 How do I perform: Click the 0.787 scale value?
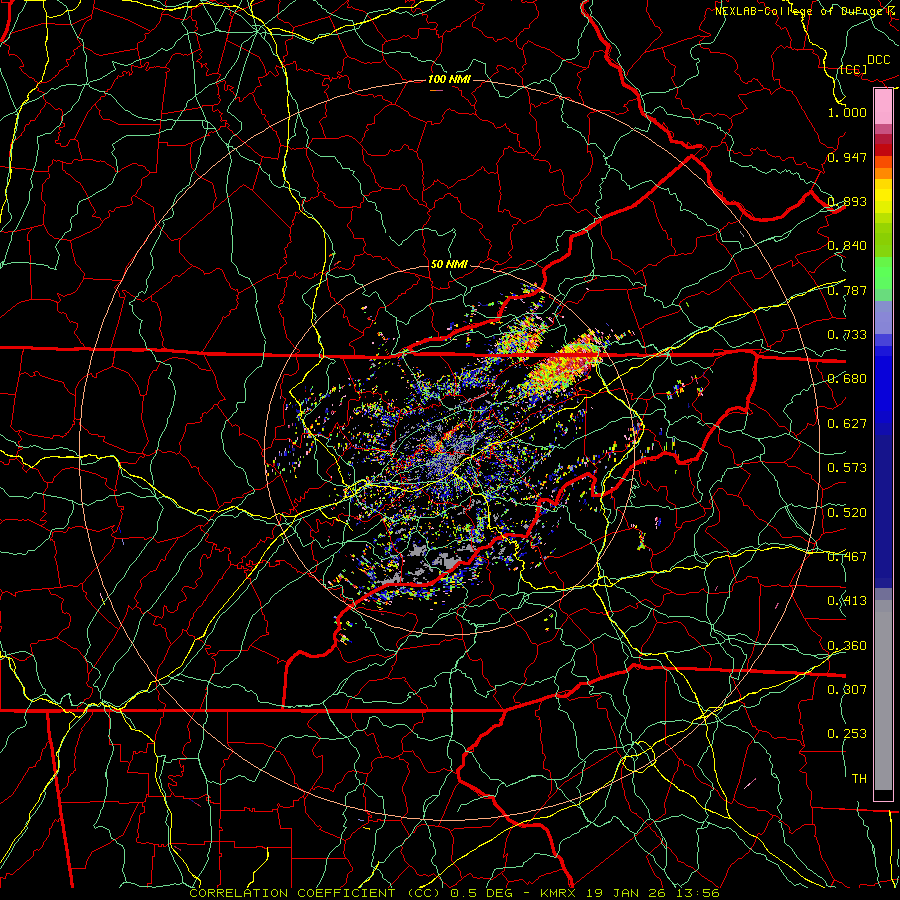pos(847,290)
